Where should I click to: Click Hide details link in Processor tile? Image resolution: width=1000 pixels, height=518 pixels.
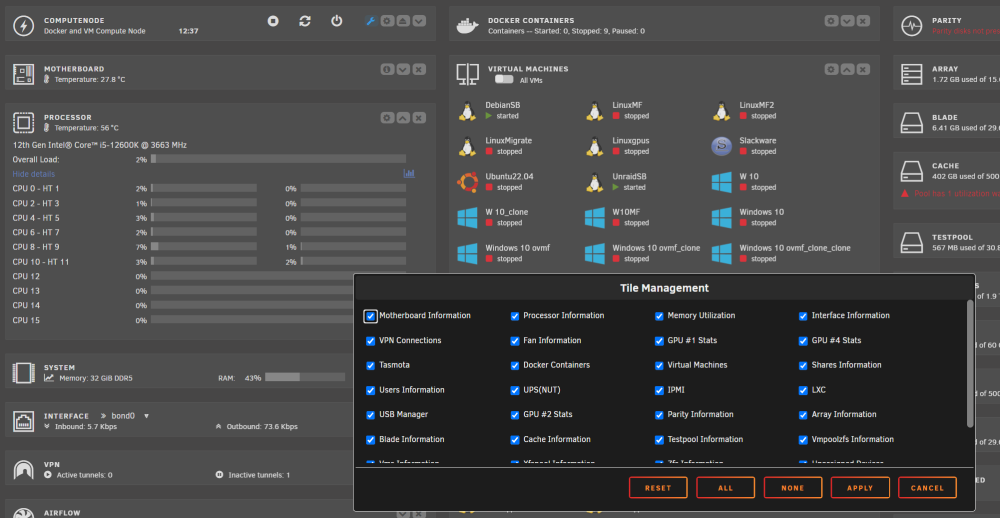(34, 174)
